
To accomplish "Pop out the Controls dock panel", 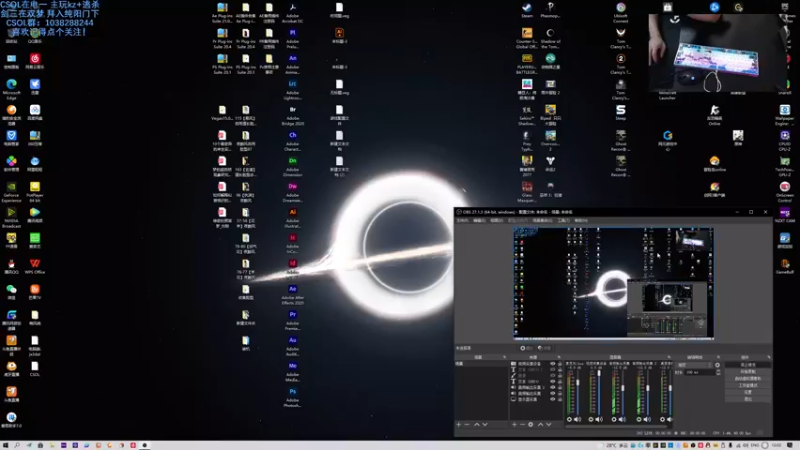I will click(769, 357).
